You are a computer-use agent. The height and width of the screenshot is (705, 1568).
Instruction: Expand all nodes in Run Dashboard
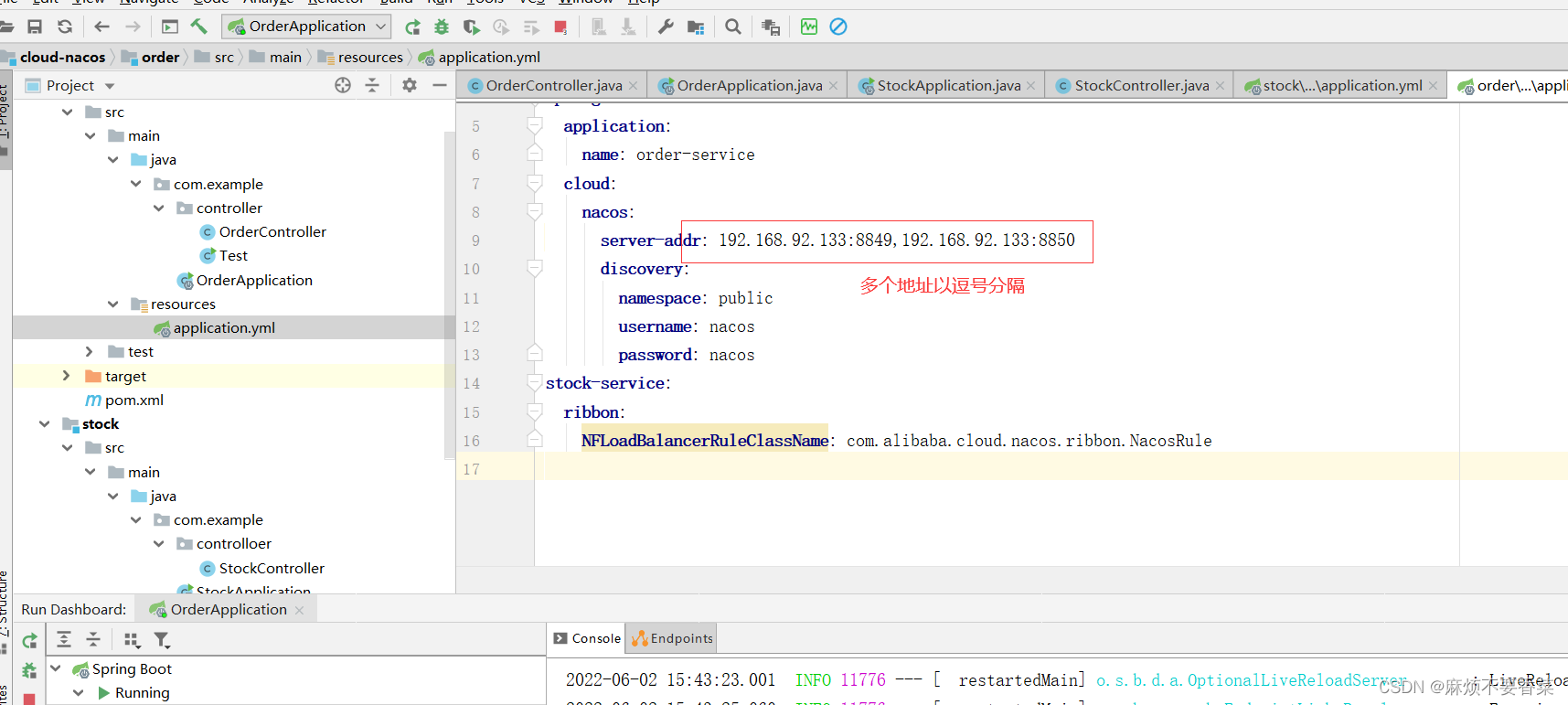coord(64,639)
